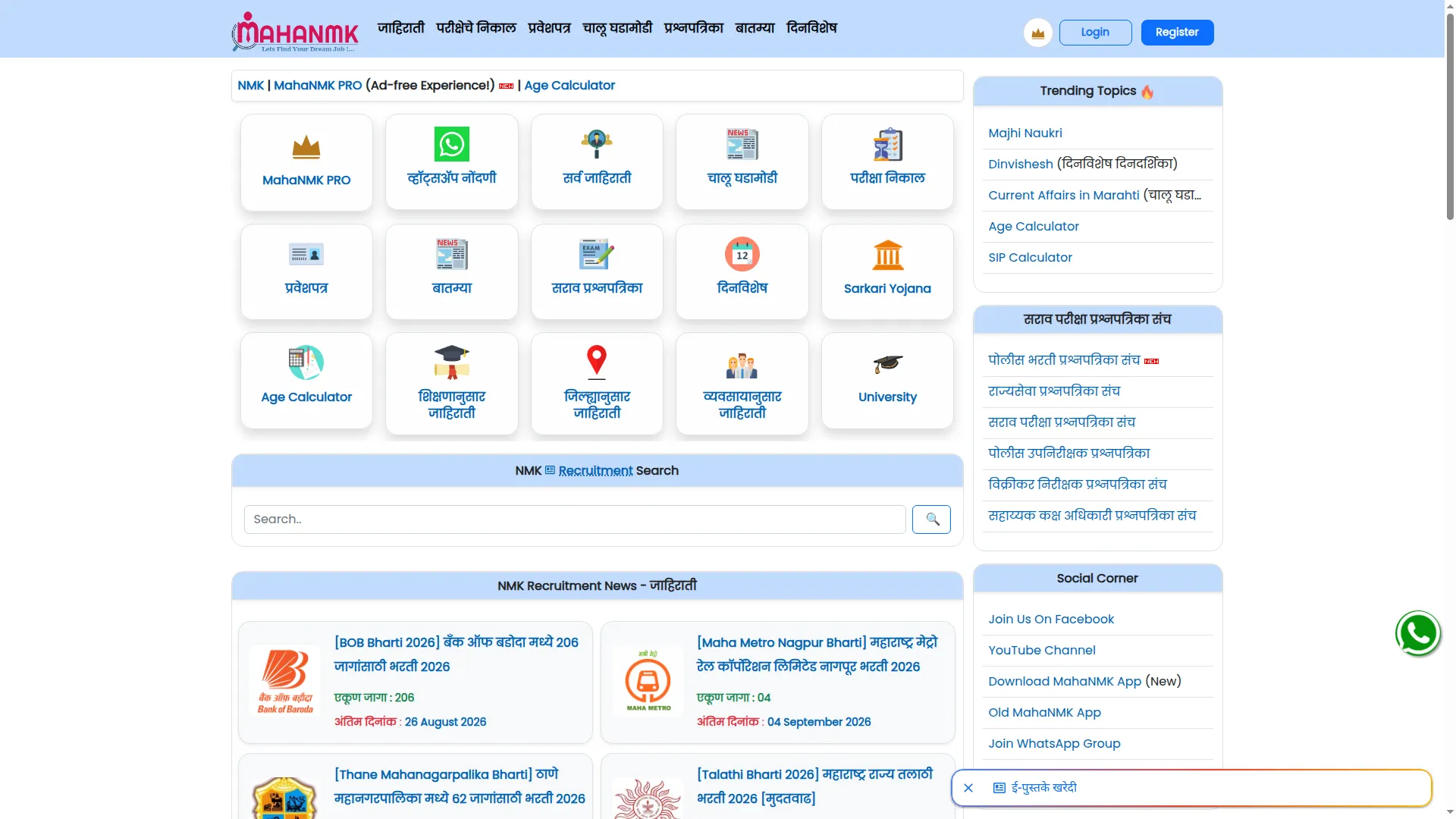Open the शिक्षणानुसार जाहिराती graduation tile
Image resolution: width=1456 pixels, height=819 pixels.
tap(452, 384)
